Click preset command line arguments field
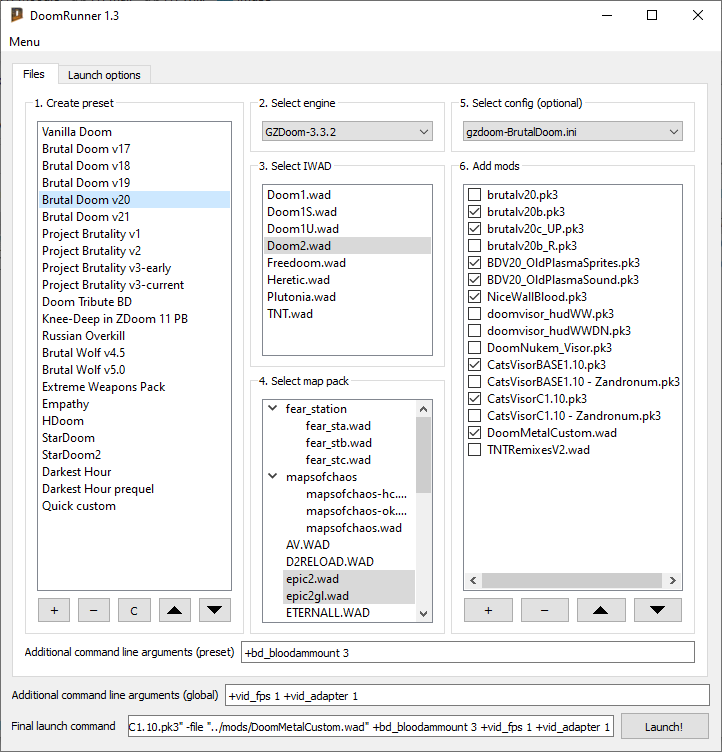The width and height of the screenshot is (722, 752). [468, 652]
